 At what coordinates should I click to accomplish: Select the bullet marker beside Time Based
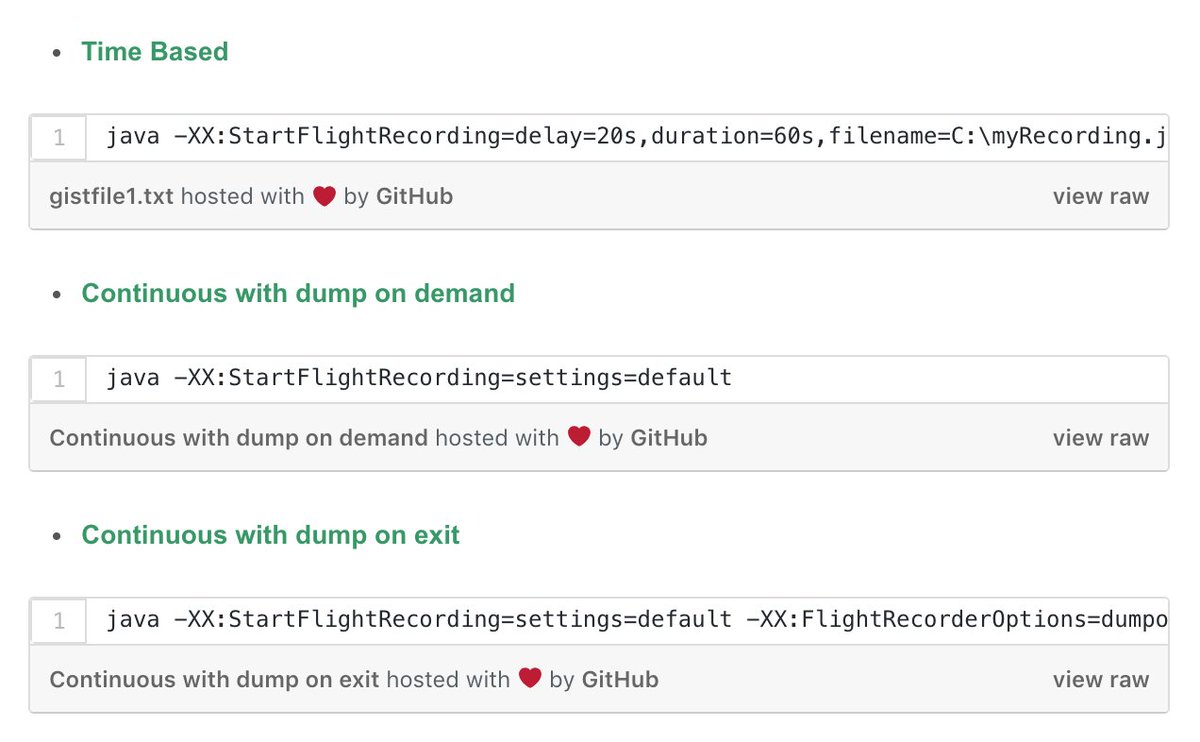point(58,52)
